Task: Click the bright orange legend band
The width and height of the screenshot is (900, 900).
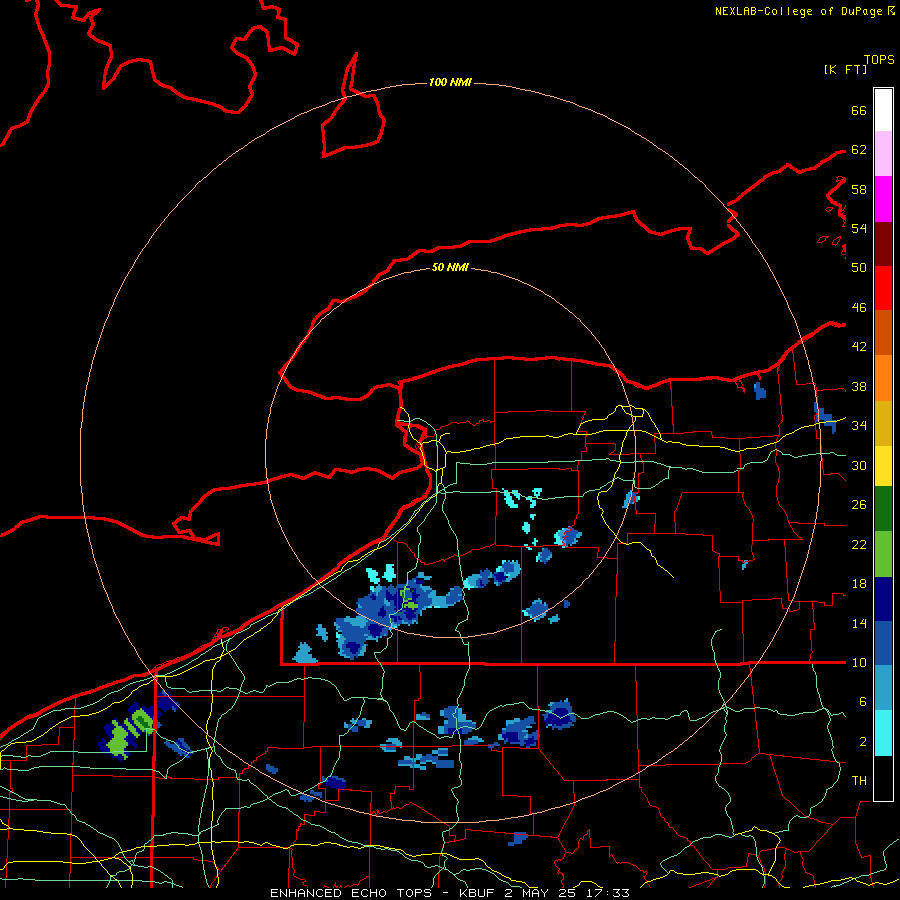Action: click(883, 377)
